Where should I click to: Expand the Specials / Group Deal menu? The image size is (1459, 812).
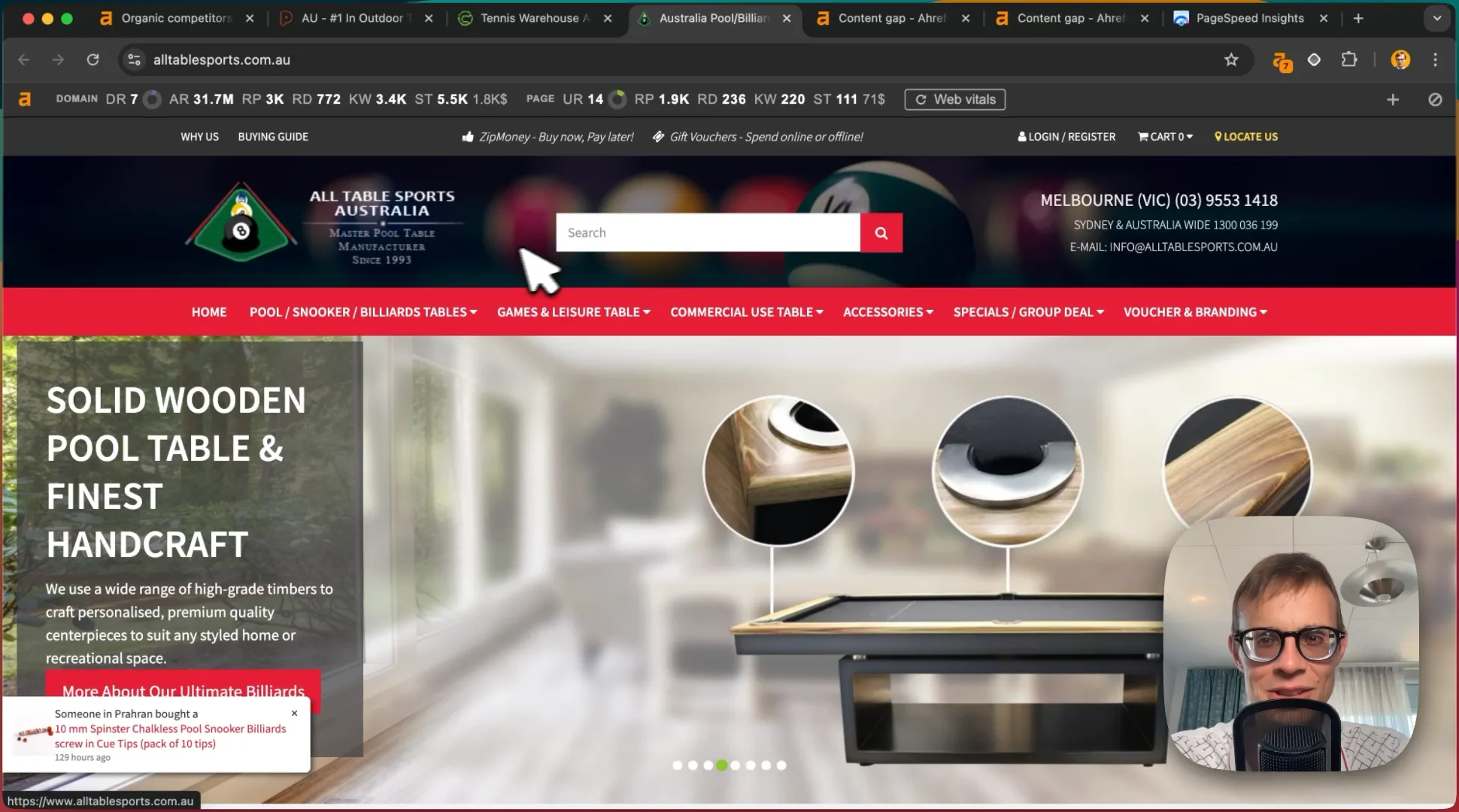coord(1028,312)
